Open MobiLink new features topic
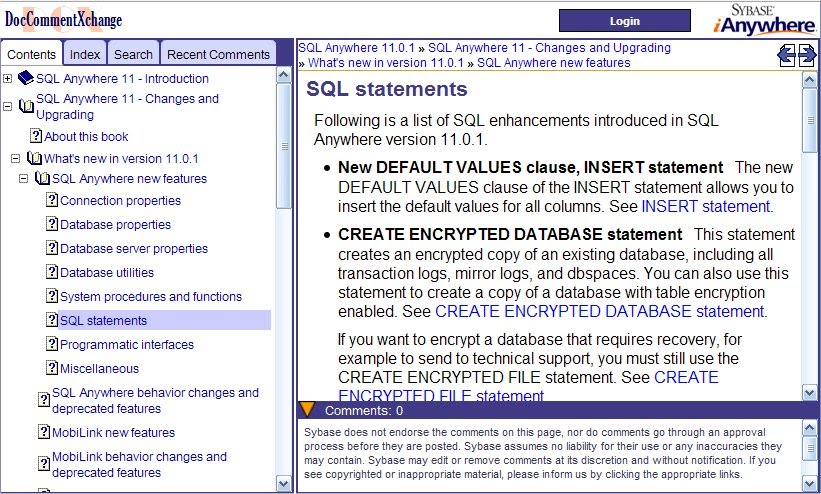Viewport: 821px width, 494px height. coord(113,432)
